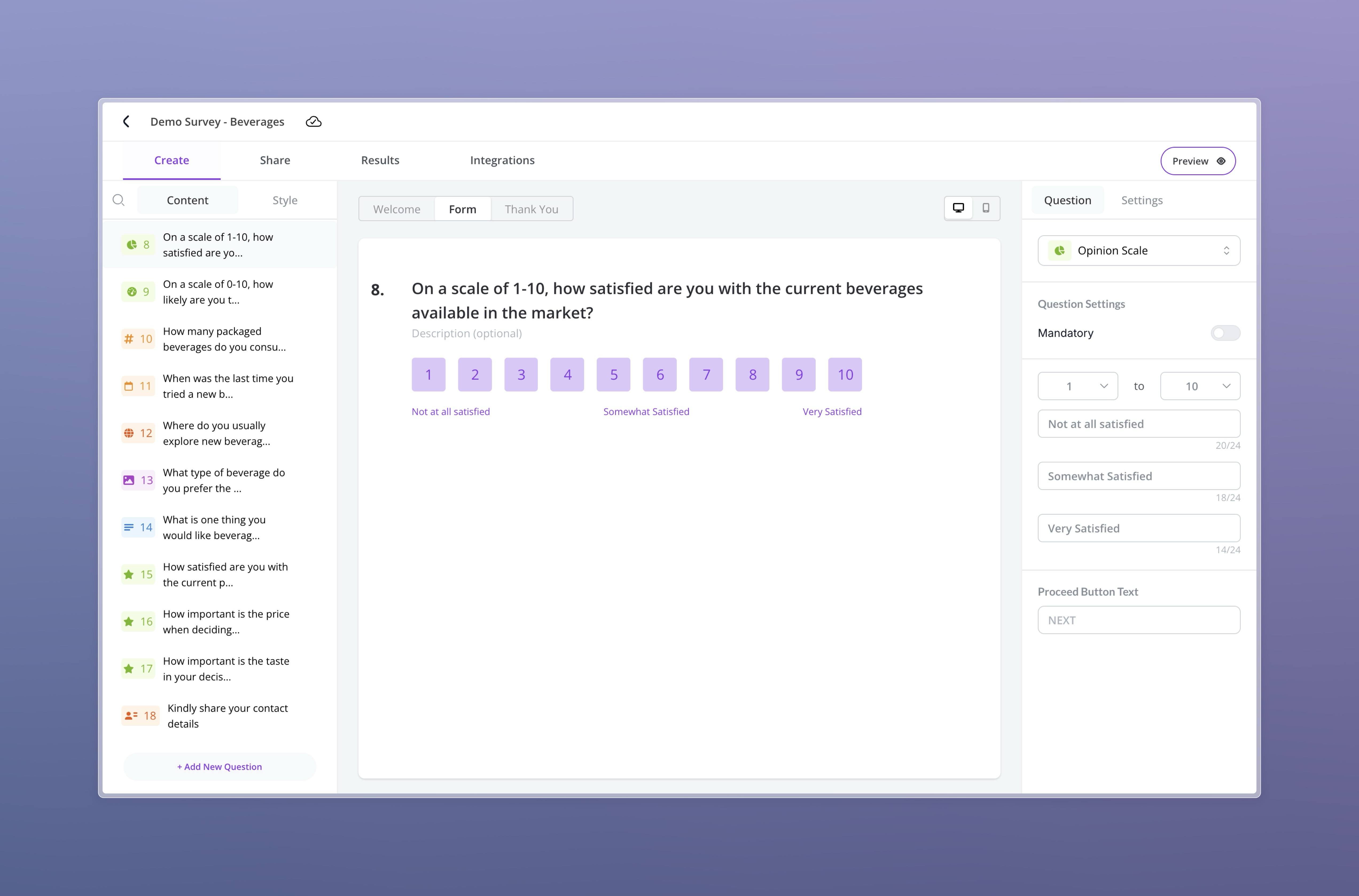
Task: Switch to the Welcome screen tab
Action: pyautogui.click(x=397, y=209)
